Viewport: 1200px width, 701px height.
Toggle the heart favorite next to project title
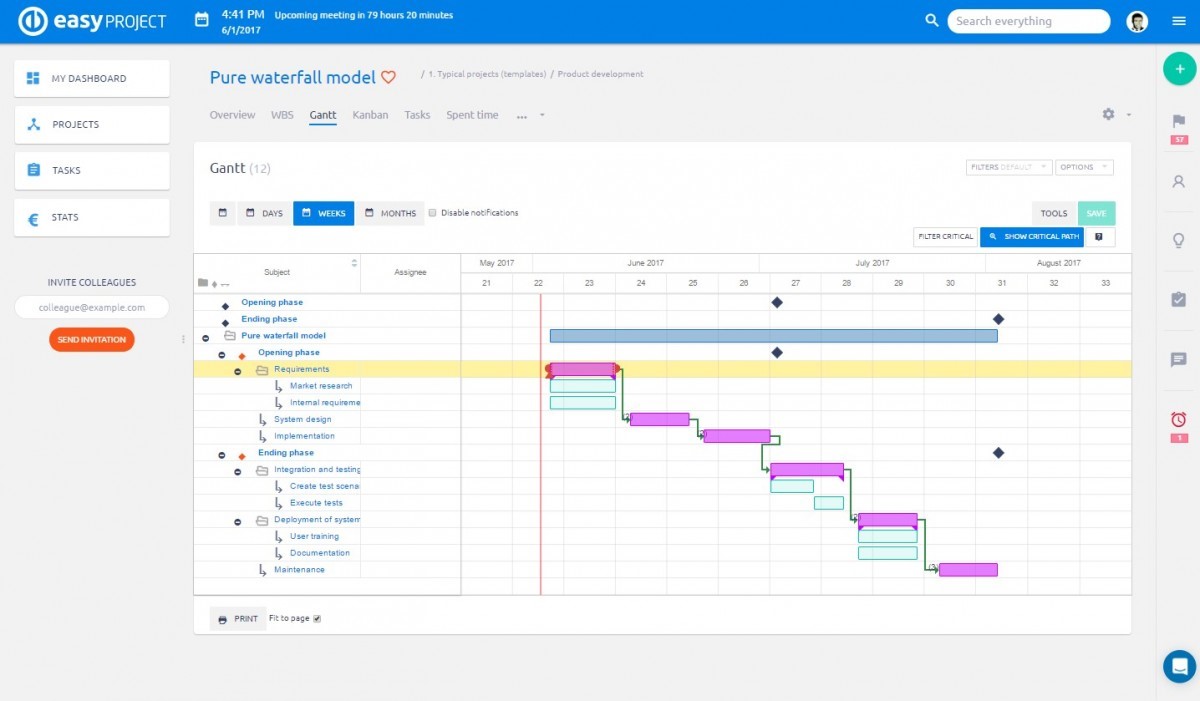[389, 76]
